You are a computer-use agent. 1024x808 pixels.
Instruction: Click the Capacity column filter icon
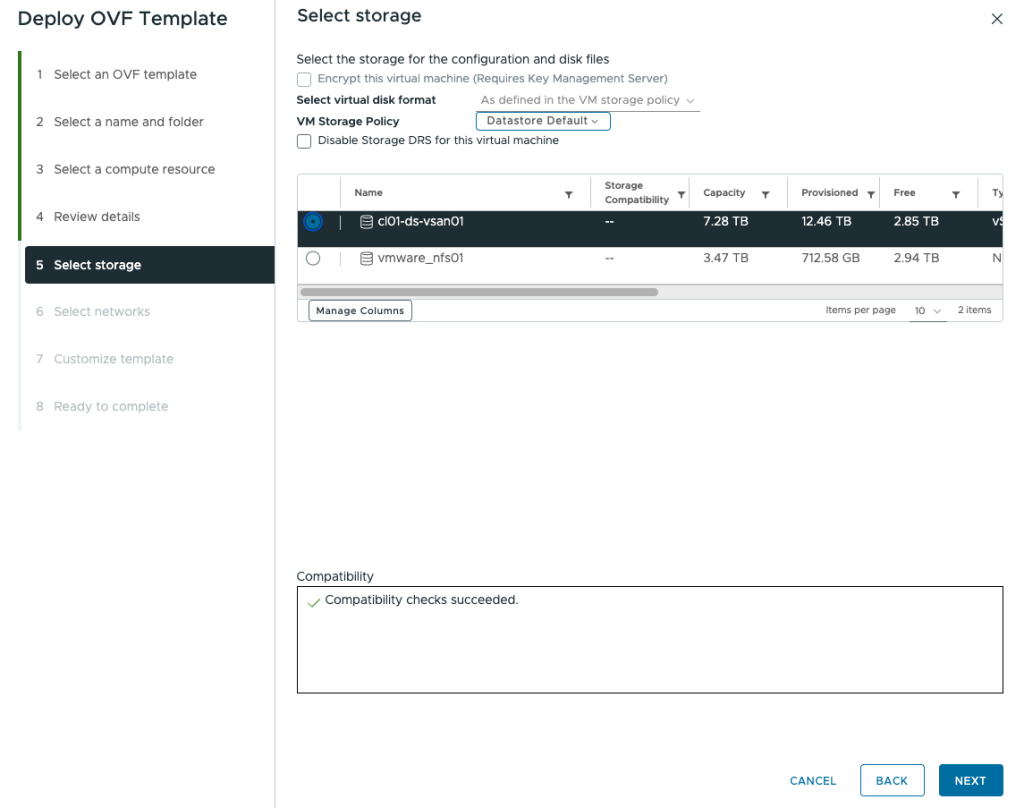pyautogui.click(x=765, y=194)
